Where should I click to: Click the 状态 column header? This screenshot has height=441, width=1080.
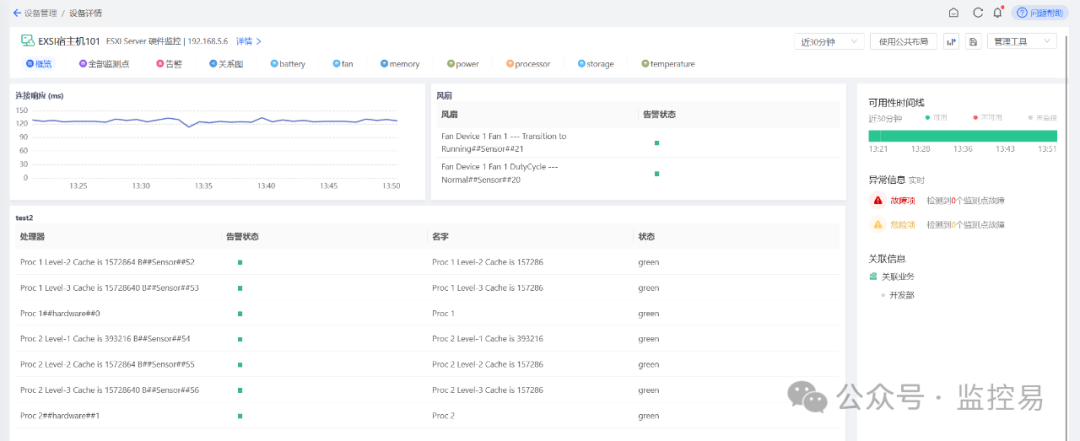coord(646,236)
